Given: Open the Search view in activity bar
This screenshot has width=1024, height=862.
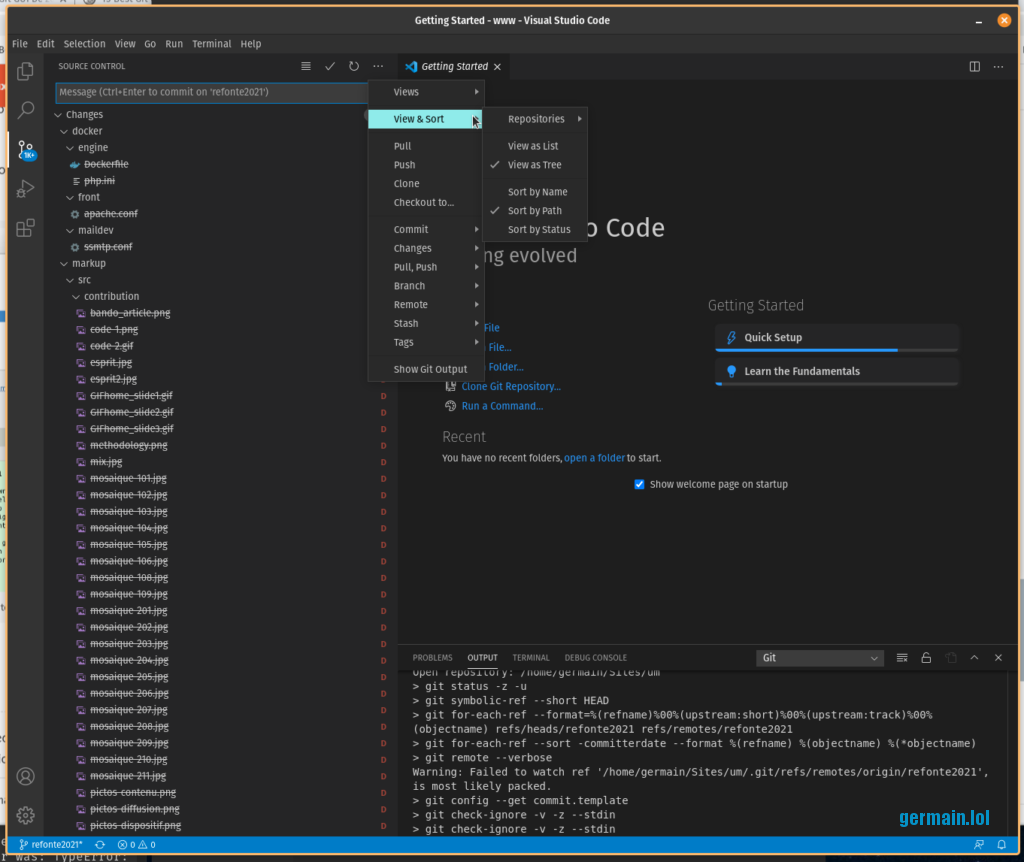Looking at the screenshot, I should point(26,110).
